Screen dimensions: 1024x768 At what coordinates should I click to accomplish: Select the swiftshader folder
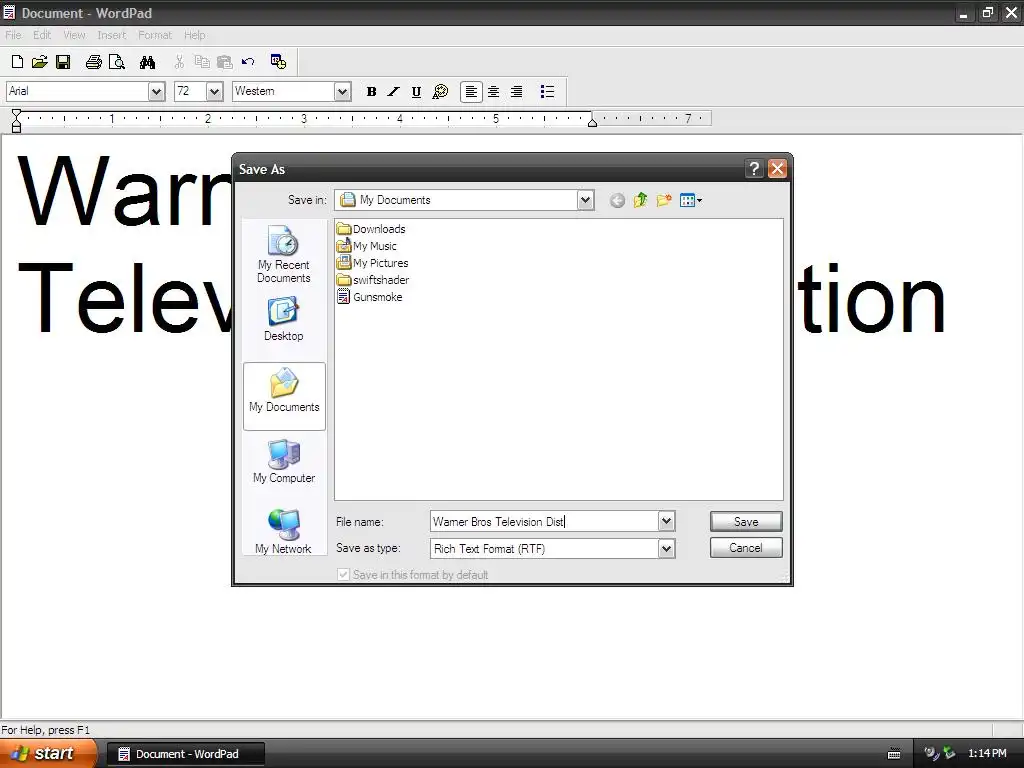point(373,280)
